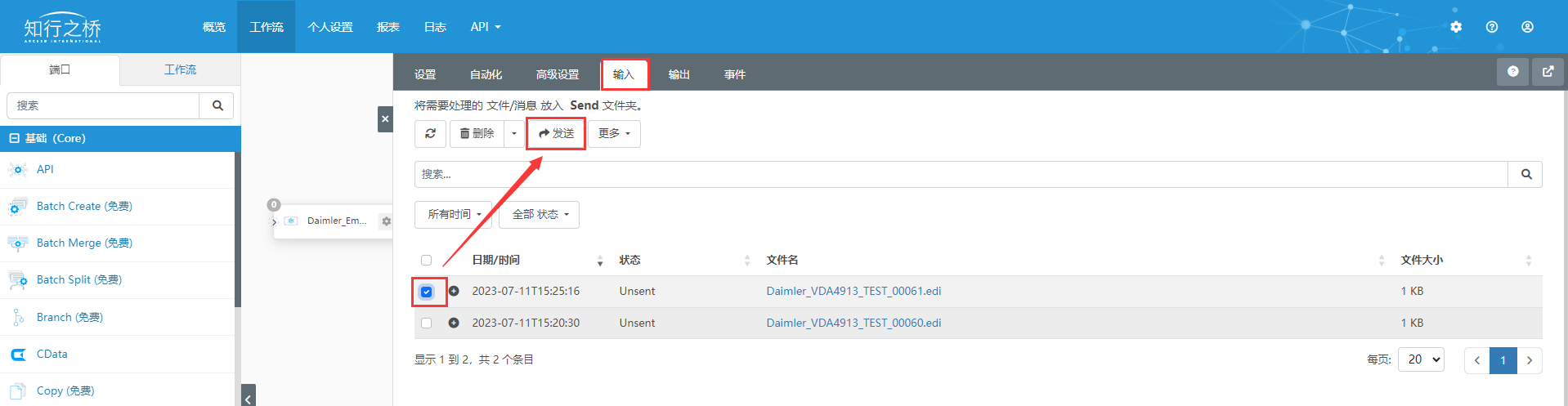Click the panel help question icon

1512,72
